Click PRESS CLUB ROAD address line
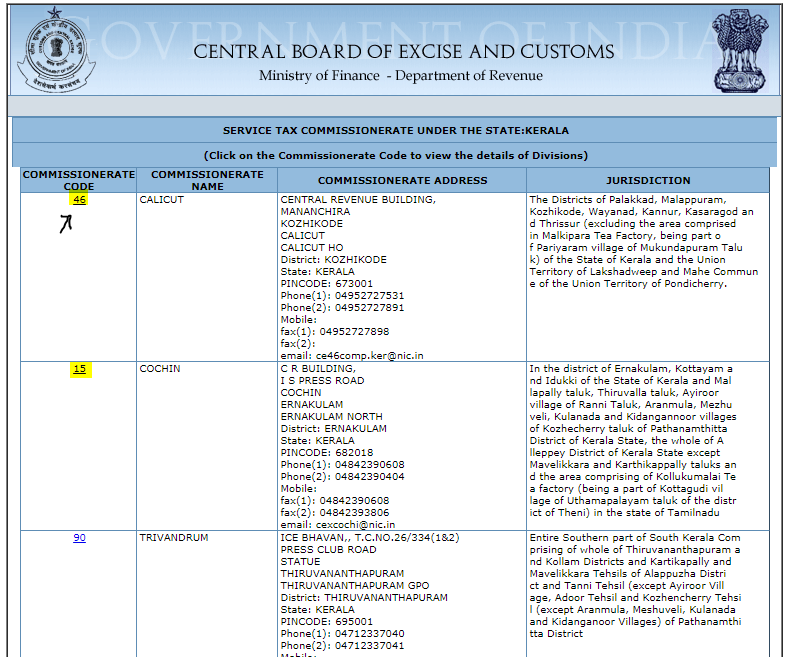 tap(328, 549)
